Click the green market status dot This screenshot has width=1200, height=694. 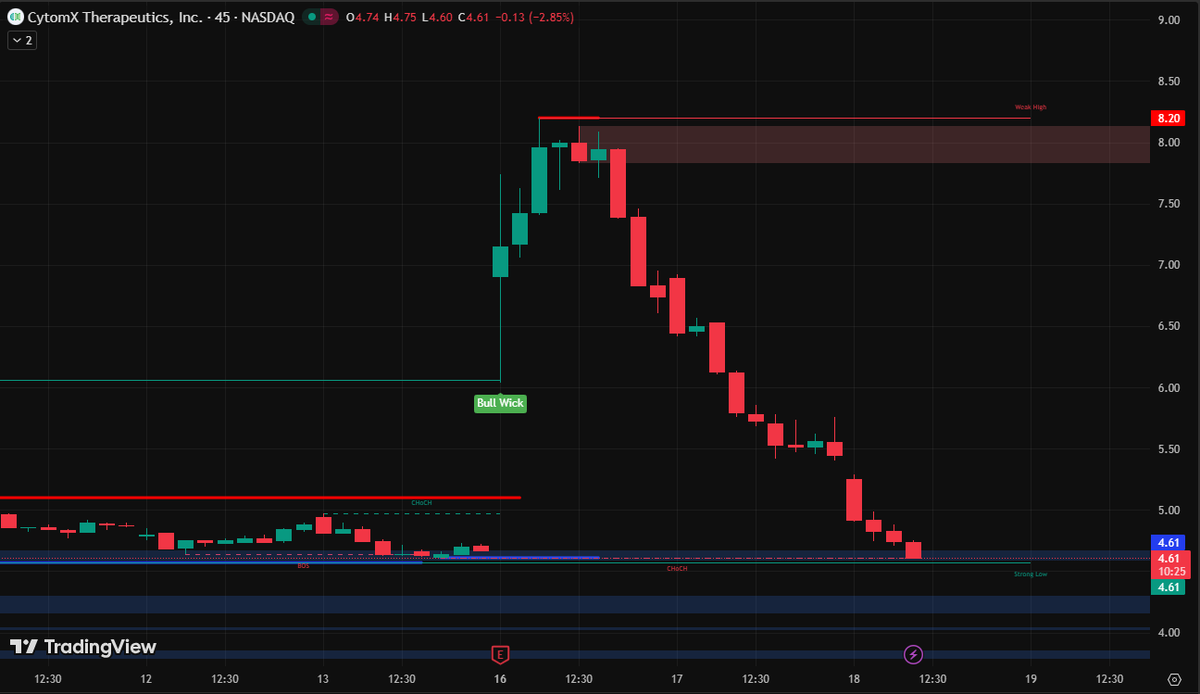[x=313, y=17]
